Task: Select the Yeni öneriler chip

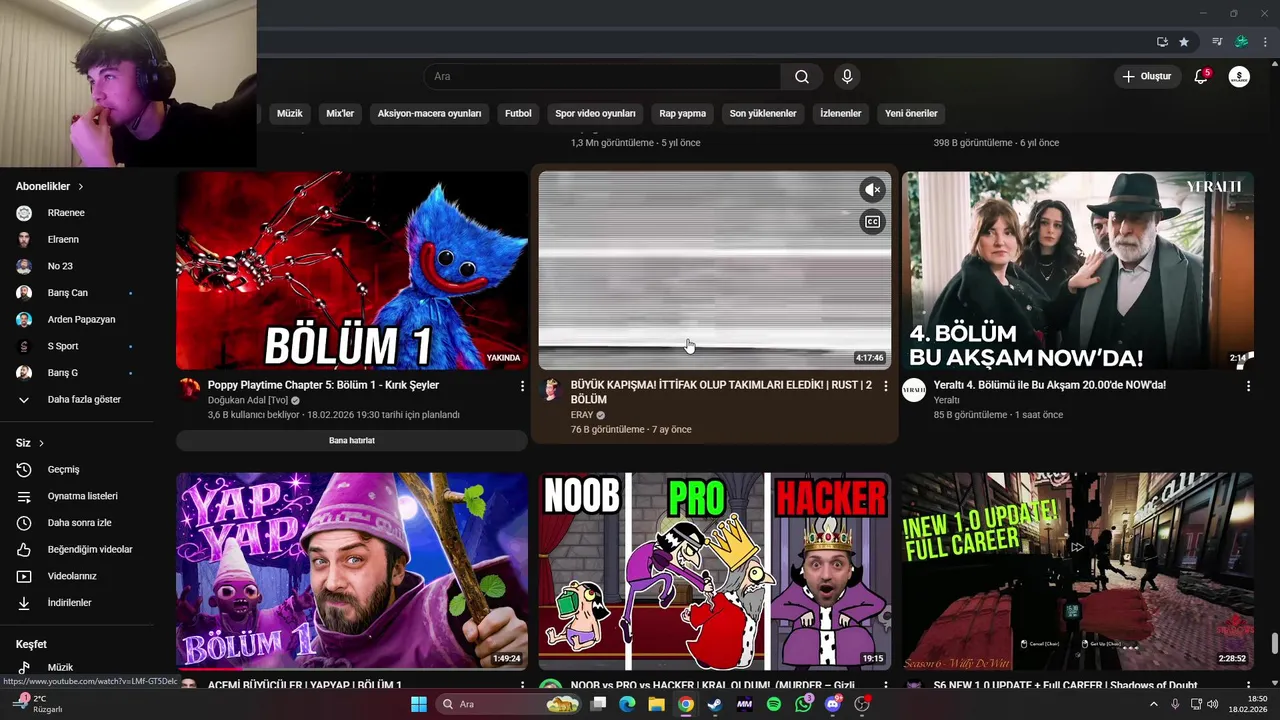Action: click(x=911, y=113)
